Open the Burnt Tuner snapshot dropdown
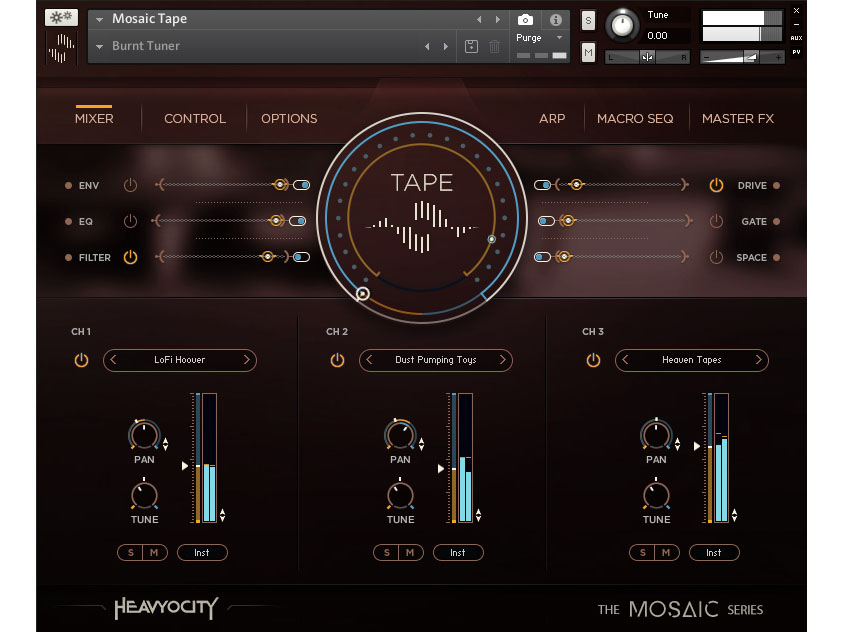The width and height of the screenshot is (843, 632). tap(99, 47)
